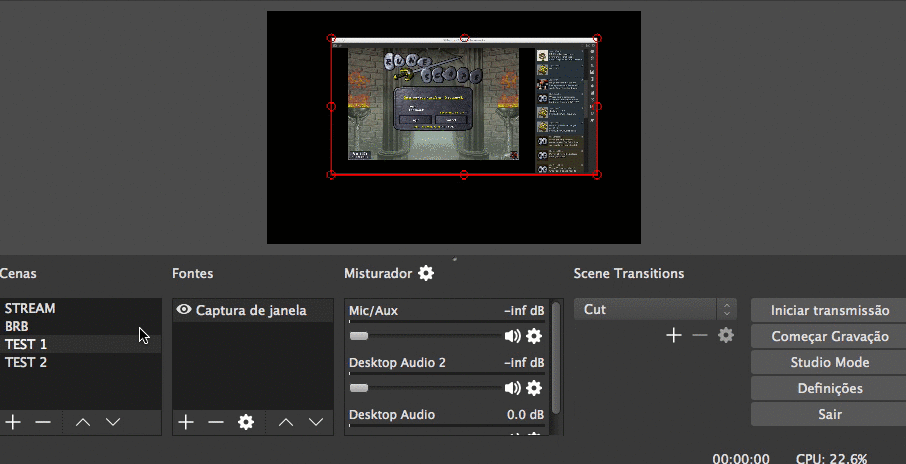The height and width of the screenshot is (464, 906).
Task: Open the Cut transition dropdown
Action: [x=655, y=309]
